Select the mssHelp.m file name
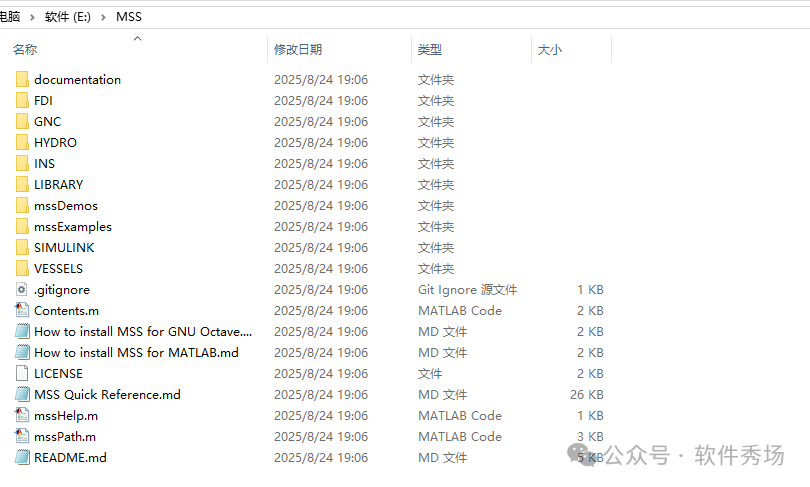The height and width of the screenshot is (487, 810). (x=66, y=415)
